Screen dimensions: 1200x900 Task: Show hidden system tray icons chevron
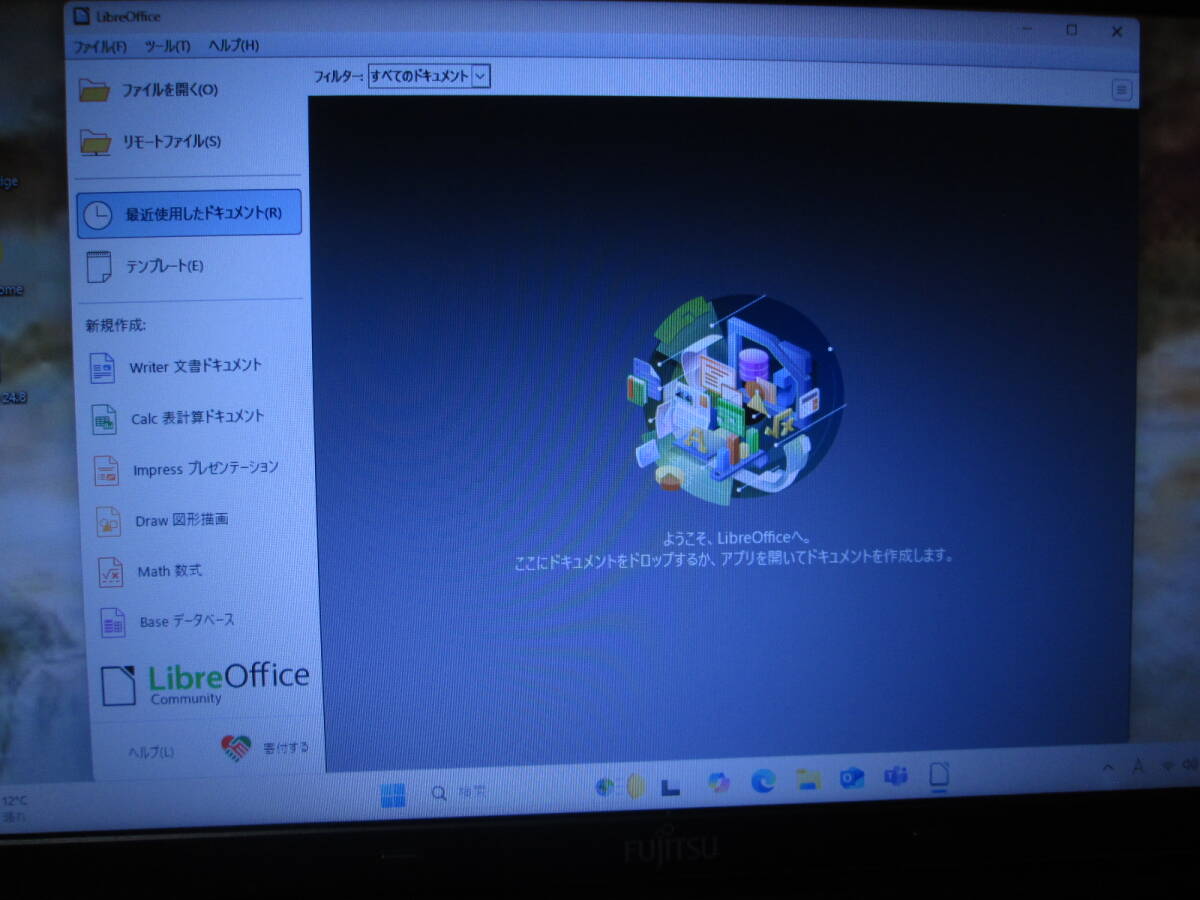click(x=1108, y=768)
